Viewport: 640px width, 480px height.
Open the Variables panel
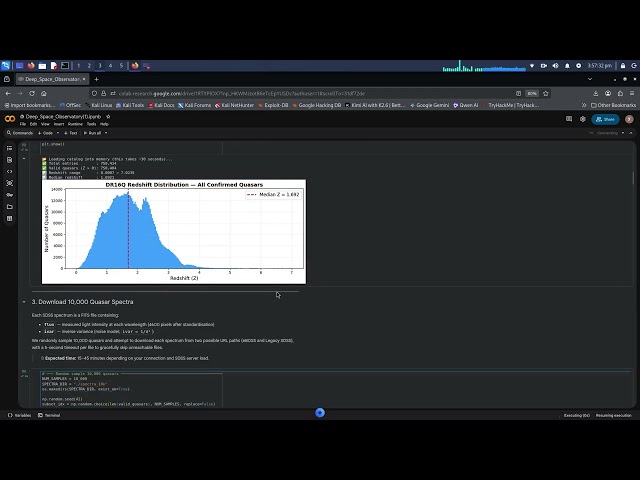(x=20, y=415)
